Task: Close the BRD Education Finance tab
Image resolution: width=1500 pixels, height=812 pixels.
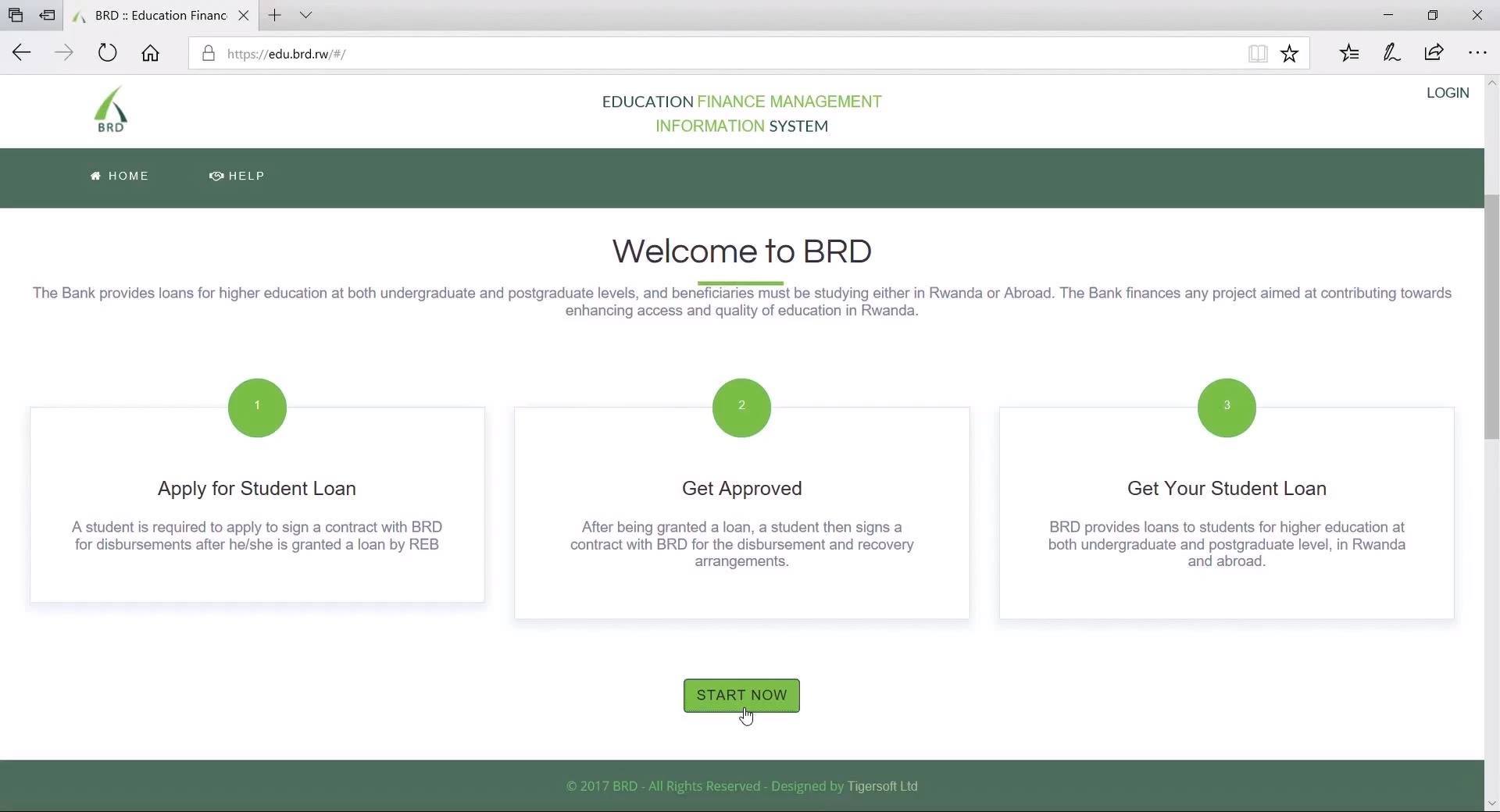Action: (x=243, y=15)
